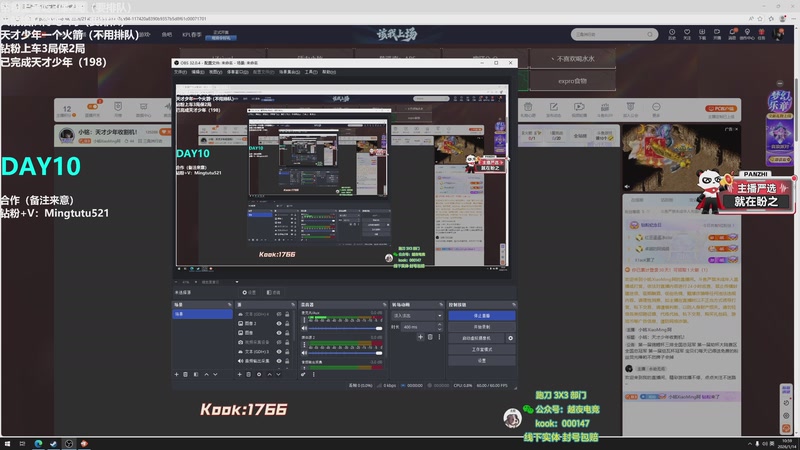Viewport: 800px width, 450px height.
Task: Mute the second mixer channel speaker icon
Action: (305, 353)
